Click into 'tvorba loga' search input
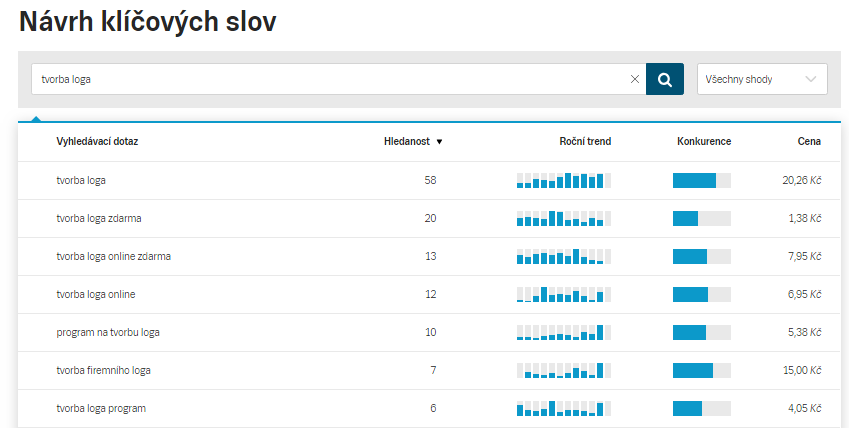The height and width of the screenshot is (428, 849). [330, 79]
